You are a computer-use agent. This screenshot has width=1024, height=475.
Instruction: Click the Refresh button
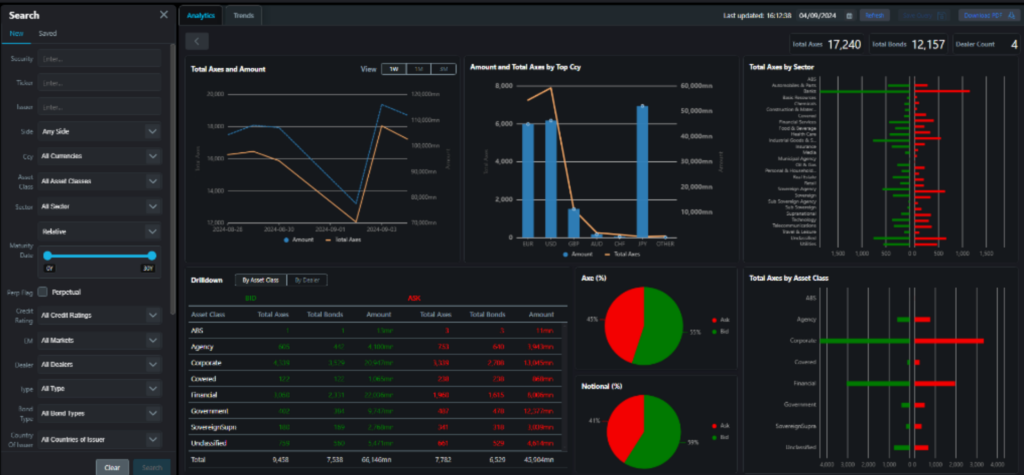click(x=874, y=16)
